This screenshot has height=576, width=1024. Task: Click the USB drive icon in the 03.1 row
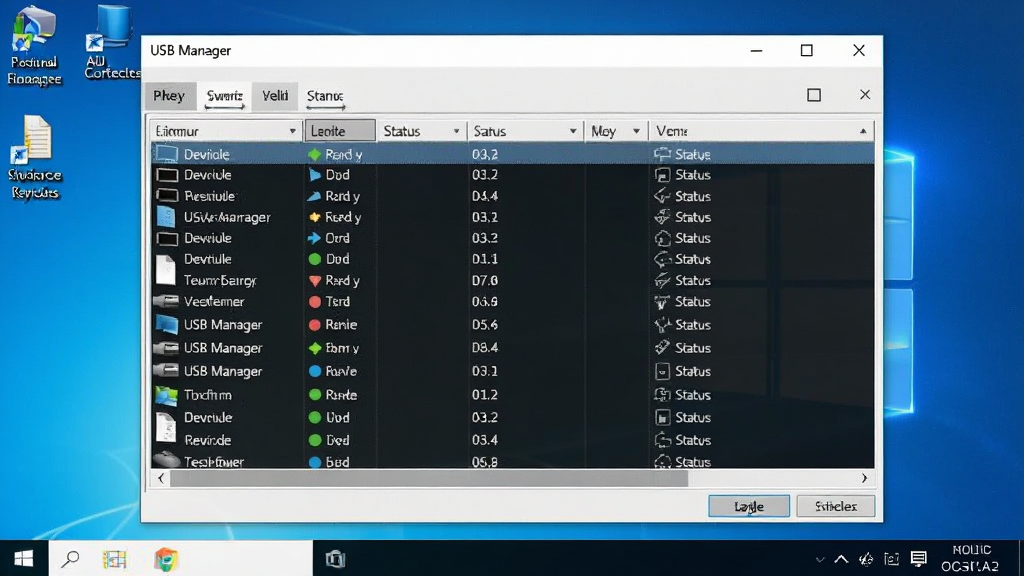(x=166, y=370)
